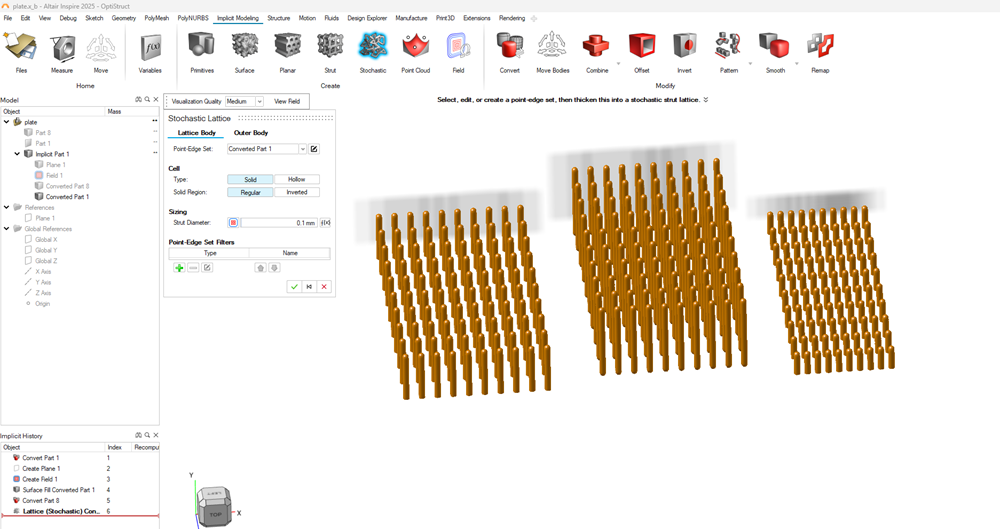The width and height of the screenshot is (1000, 529).
Task: Click the Strut lattice icon
Action: 330,46
